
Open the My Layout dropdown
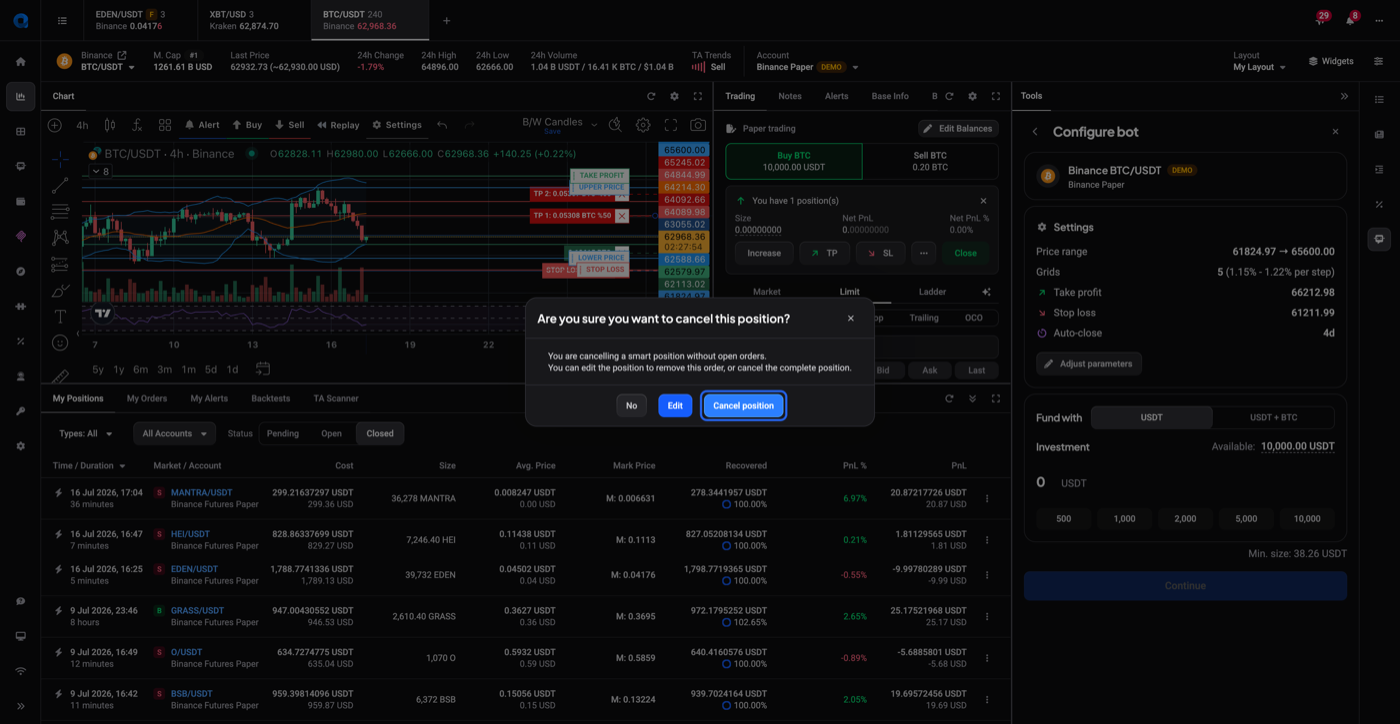(1259, 67)
